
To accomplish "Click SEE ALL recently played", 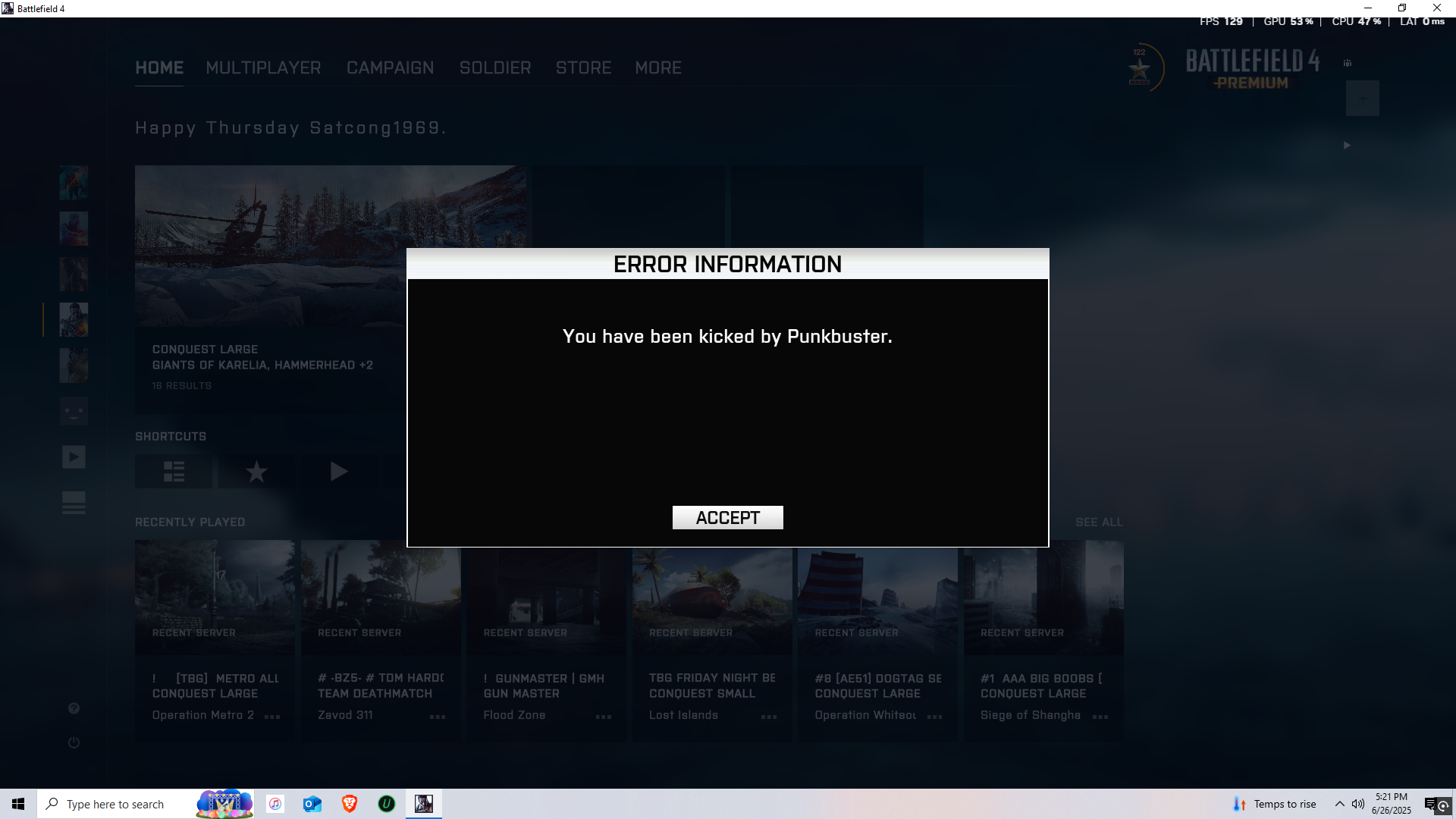I will [1099, 522].
